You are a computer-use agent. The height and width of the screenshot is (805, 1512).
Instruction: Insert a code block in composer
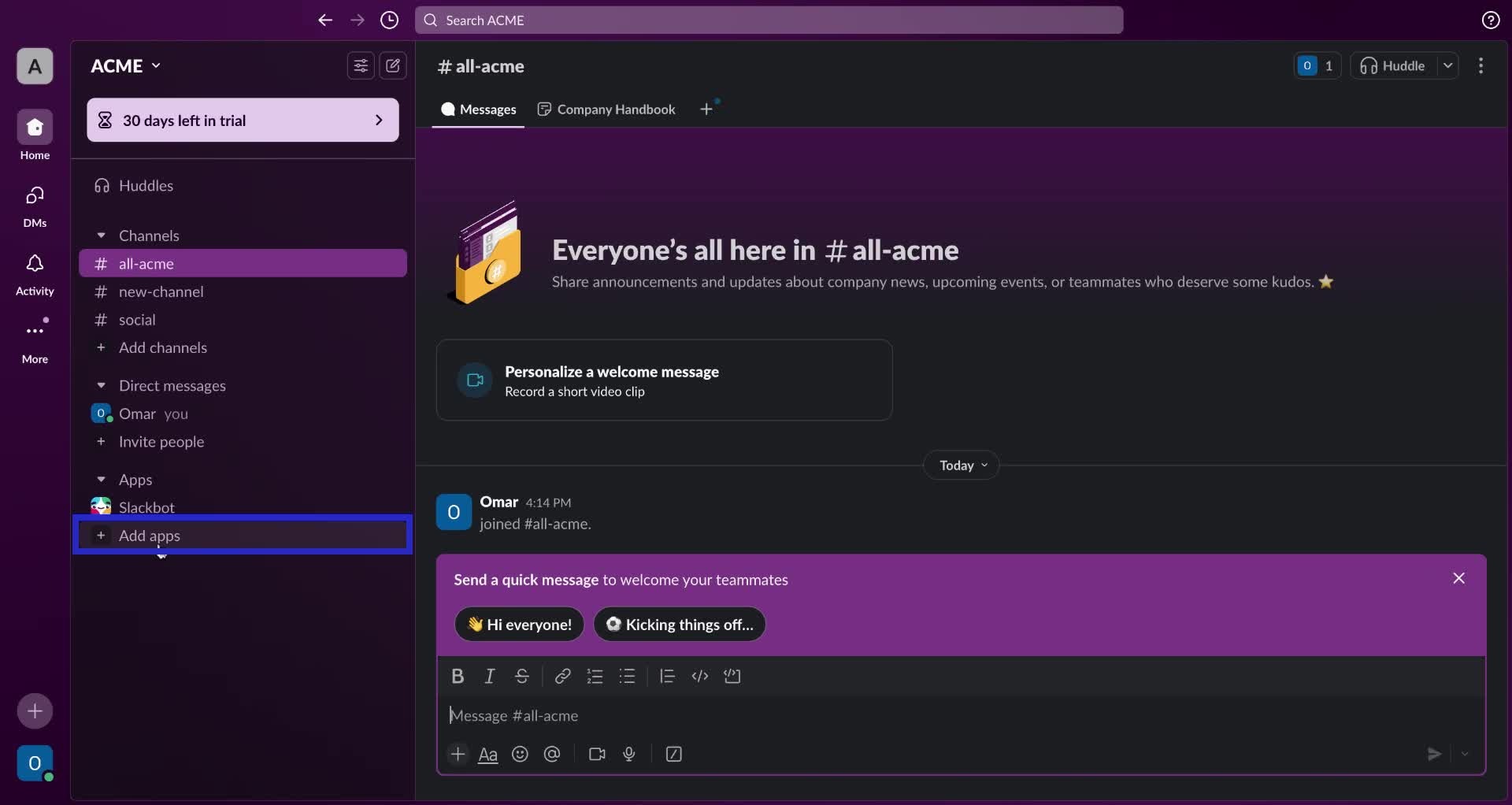click(x=733, y=676)
